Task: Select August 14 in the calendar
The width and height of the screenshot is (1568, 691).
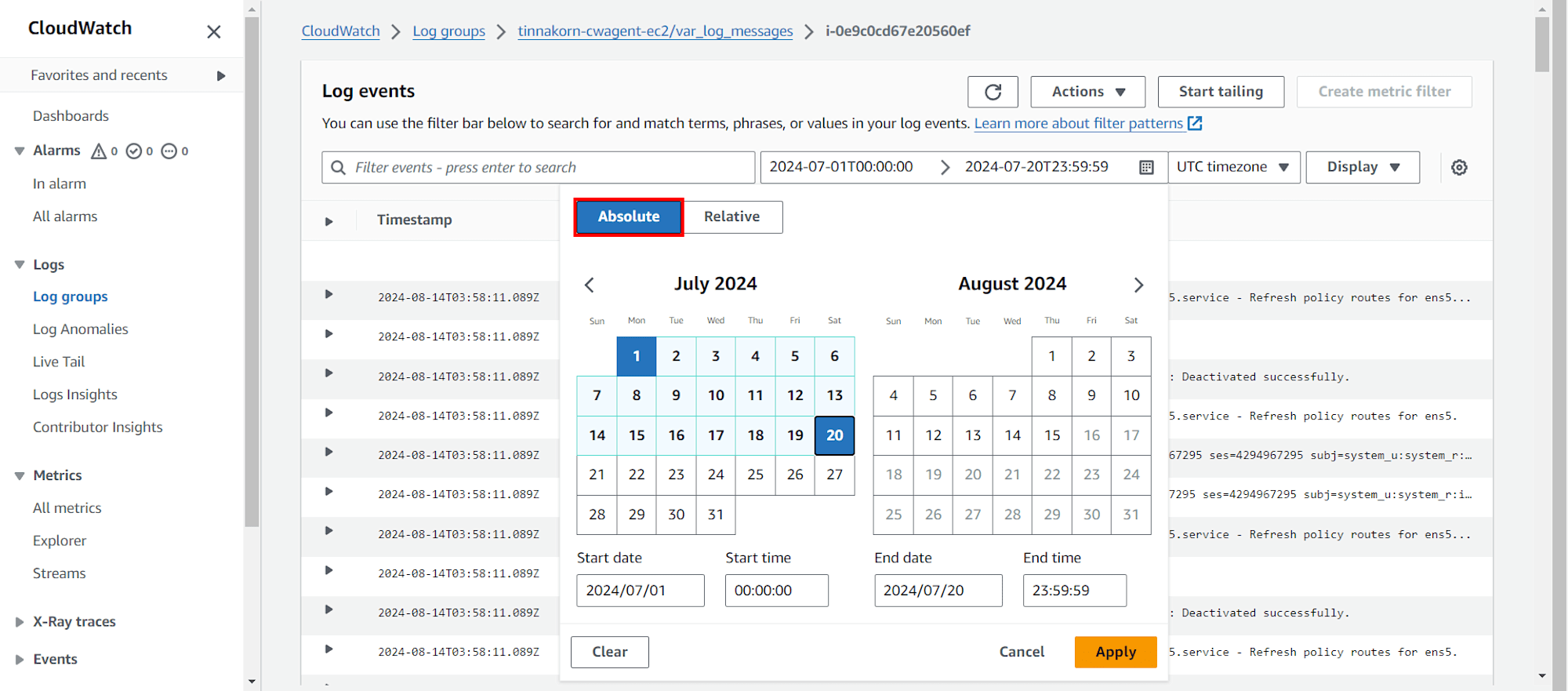Action: point(1013,435)
